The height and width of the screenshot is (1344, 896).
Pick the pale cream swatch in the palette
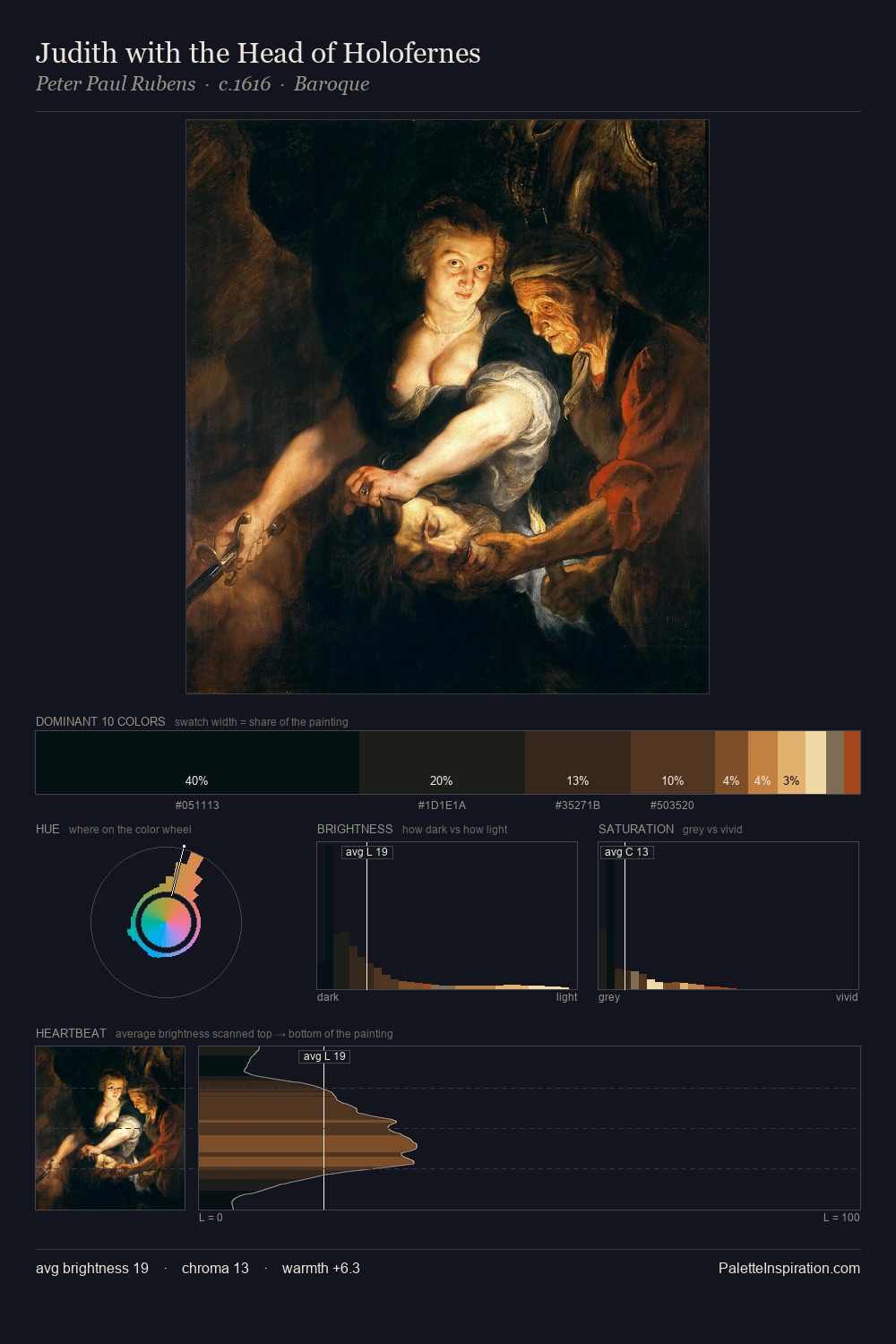coord(815,762)
